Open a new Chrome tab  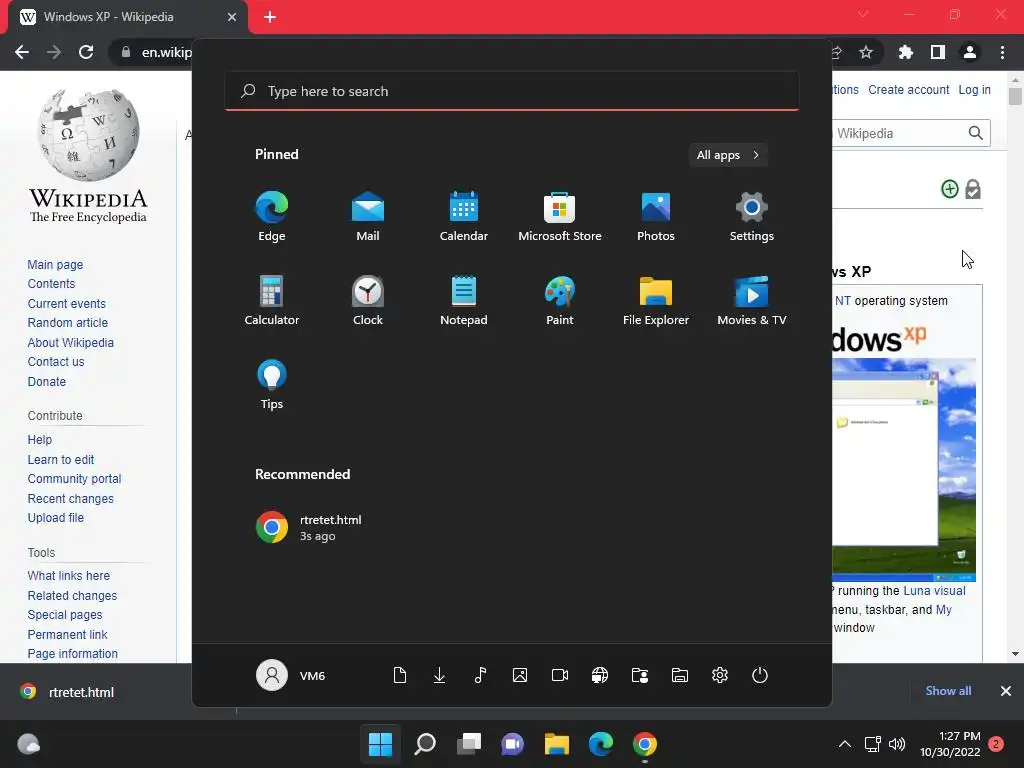click(270, 17)
